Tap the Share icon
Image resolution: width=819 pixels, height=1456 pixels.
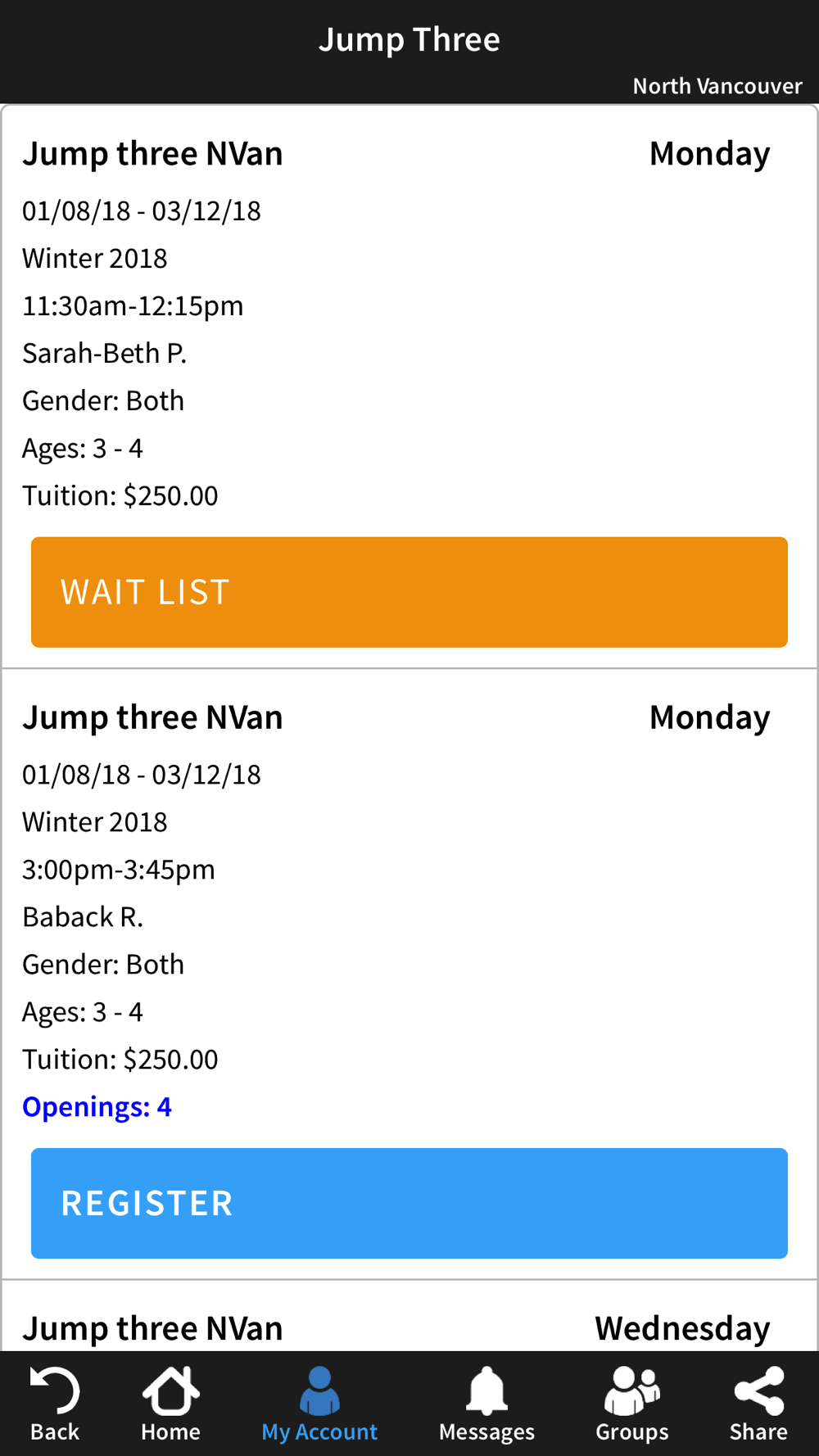point(759,1390)
